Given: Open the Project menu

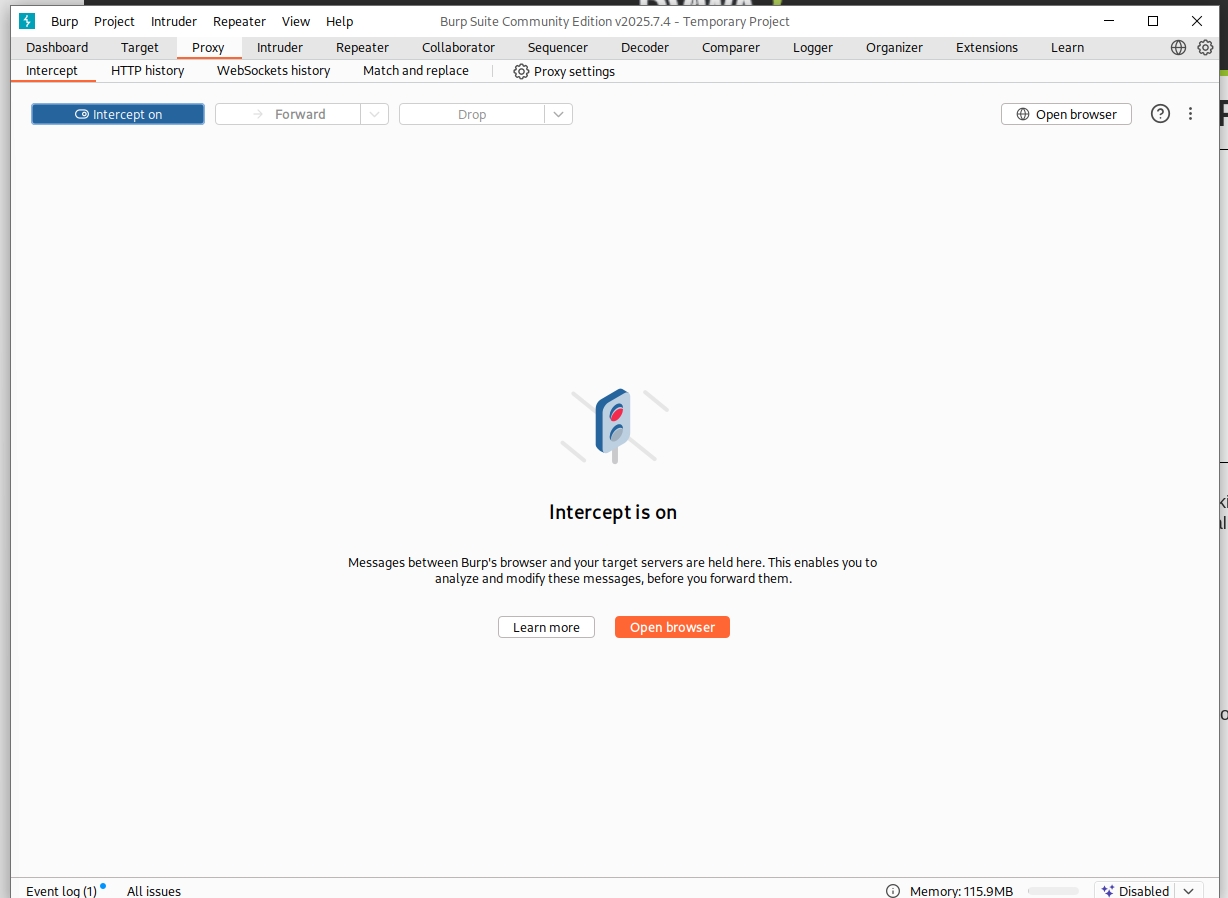Looking at the screenshot, I should click(x=114, y=21).
